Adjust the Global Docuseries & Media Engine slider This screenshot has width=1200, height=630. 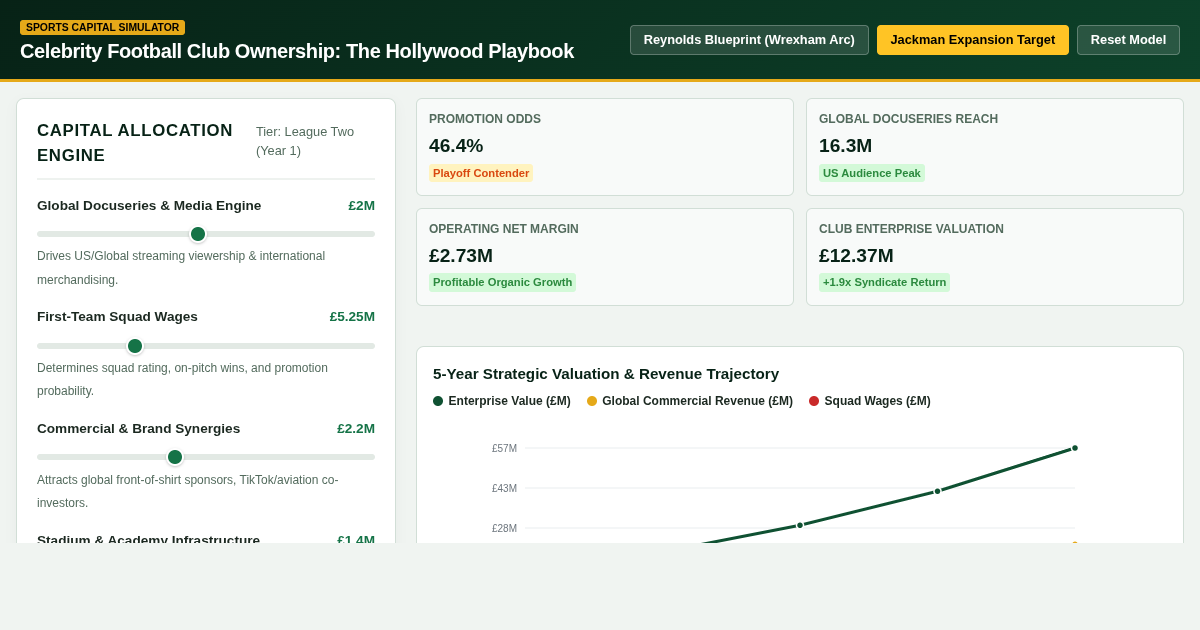pyautogui.click(x=206, y=234)
